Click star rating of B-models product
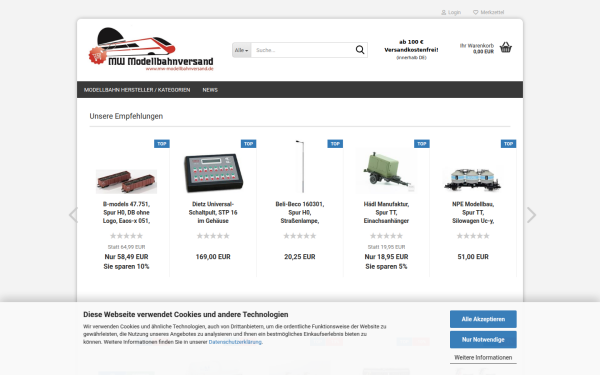The height and width of the screenshot is (375, 600). click(126, 236)
